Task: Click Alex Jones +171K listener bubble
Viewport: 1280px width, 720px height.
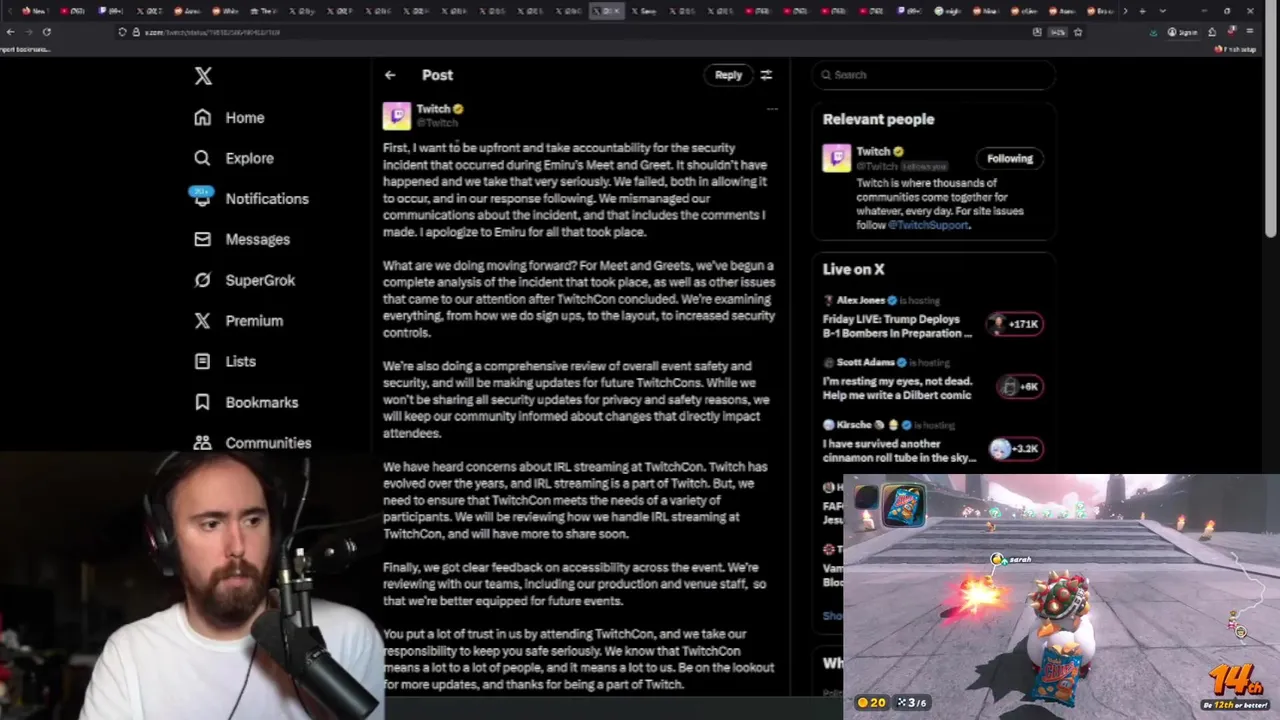Action: point(1015,324)
